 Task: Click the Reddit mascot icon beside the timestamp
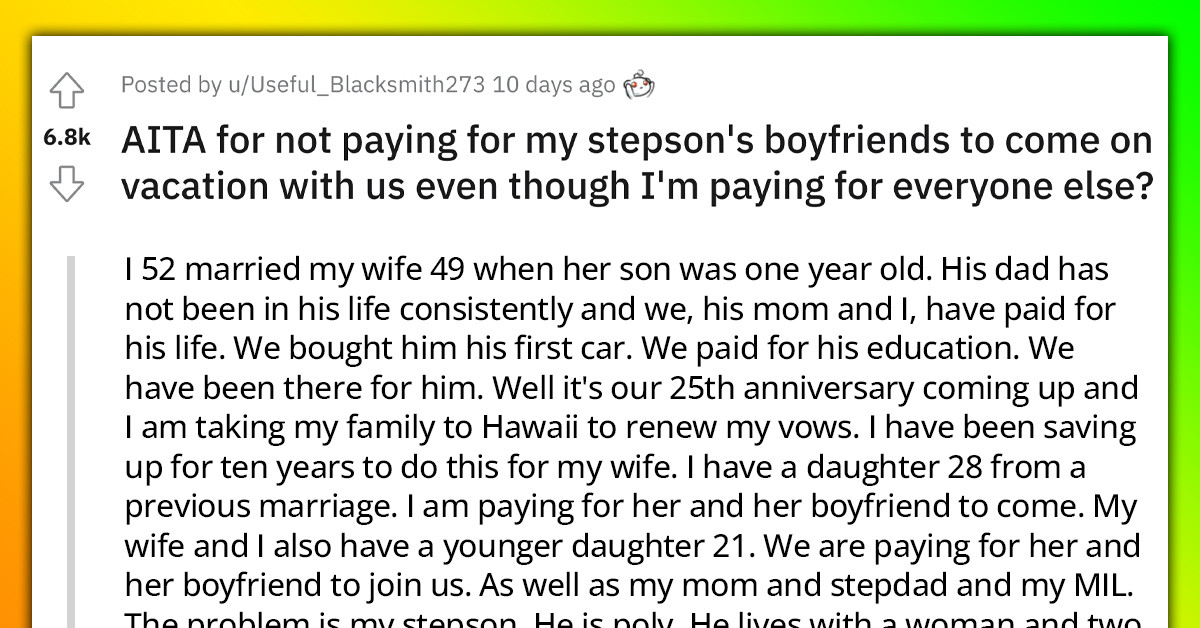[639, 85]
